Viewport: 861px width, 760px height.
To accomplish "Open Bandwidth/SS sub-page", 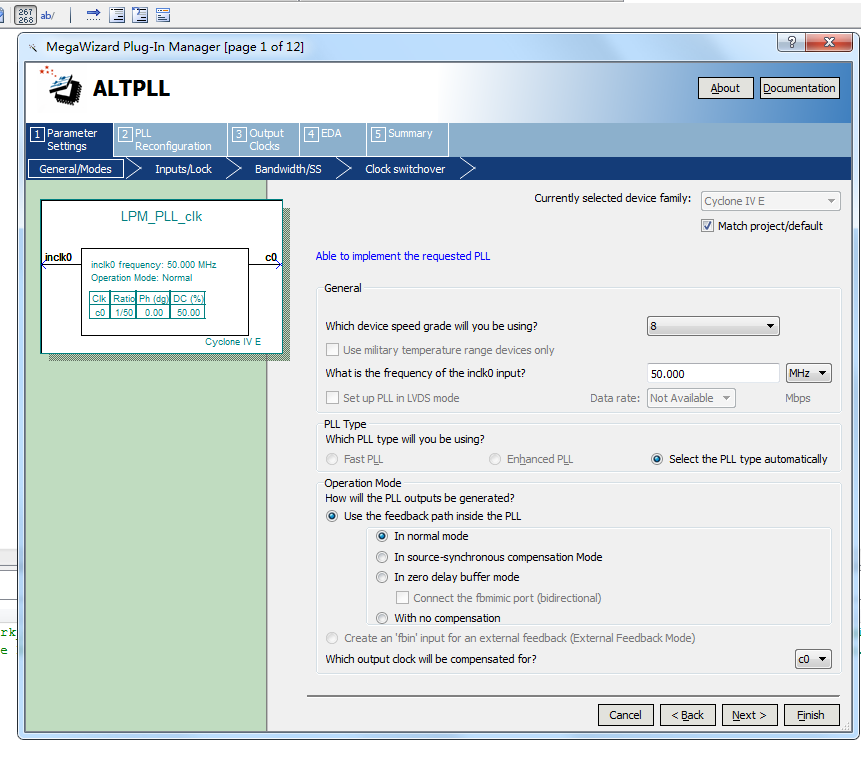I will click(288, 169).
